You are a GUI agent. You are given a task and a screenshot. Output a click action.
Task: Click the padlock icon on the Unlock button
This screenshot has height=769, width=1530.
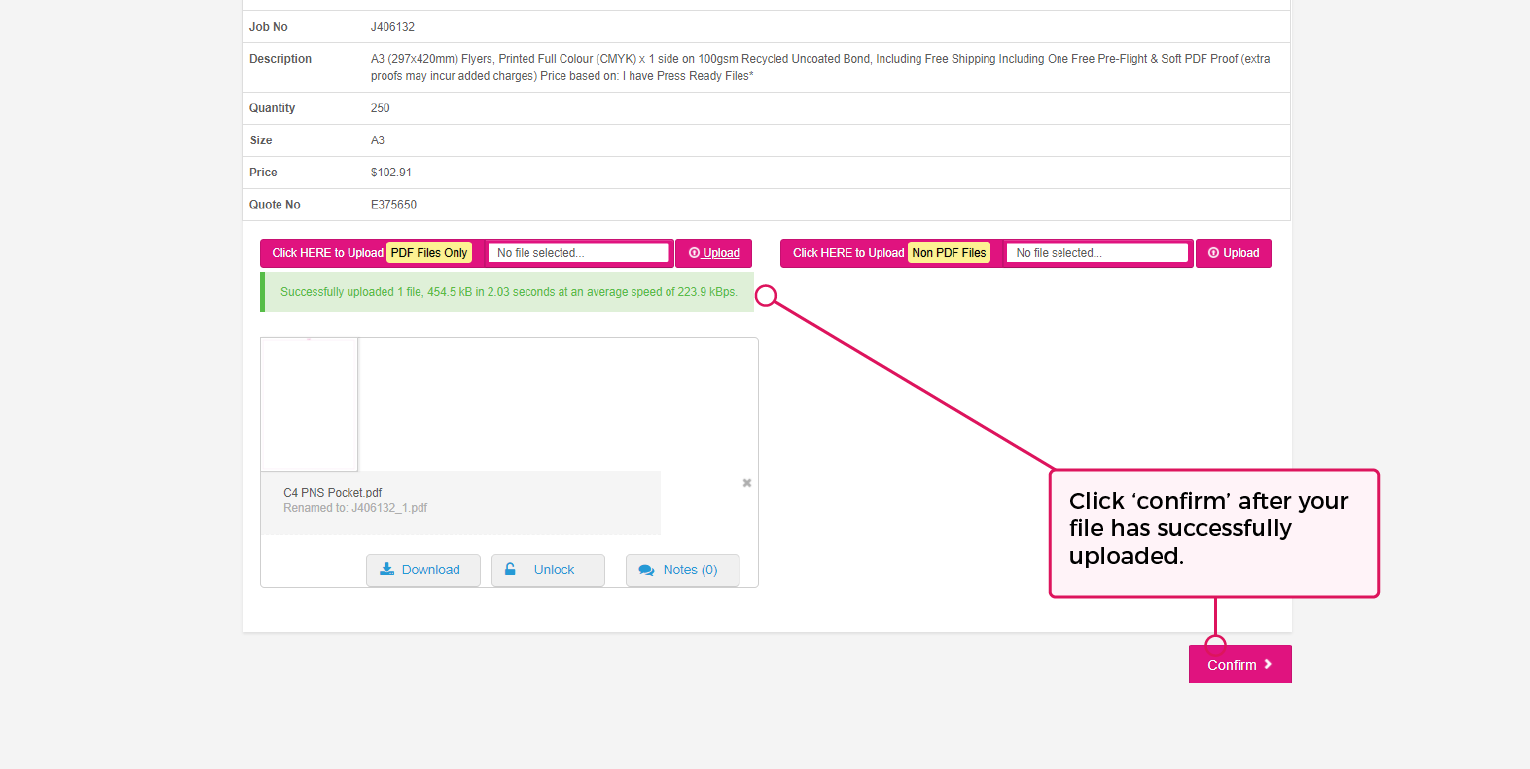(x=510, y=570)
